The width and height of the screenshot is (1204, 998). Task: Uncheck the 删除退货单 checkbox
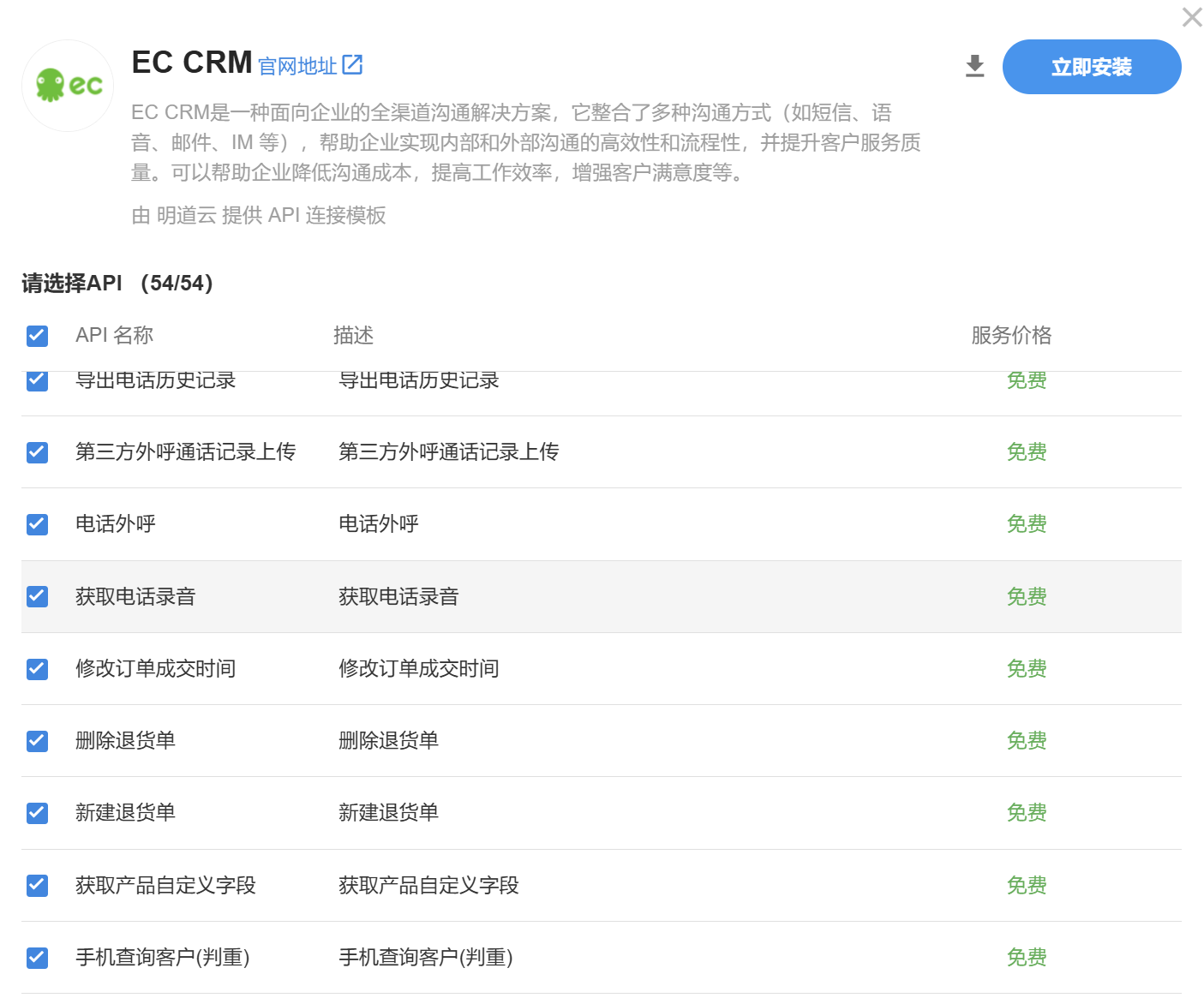37,741
